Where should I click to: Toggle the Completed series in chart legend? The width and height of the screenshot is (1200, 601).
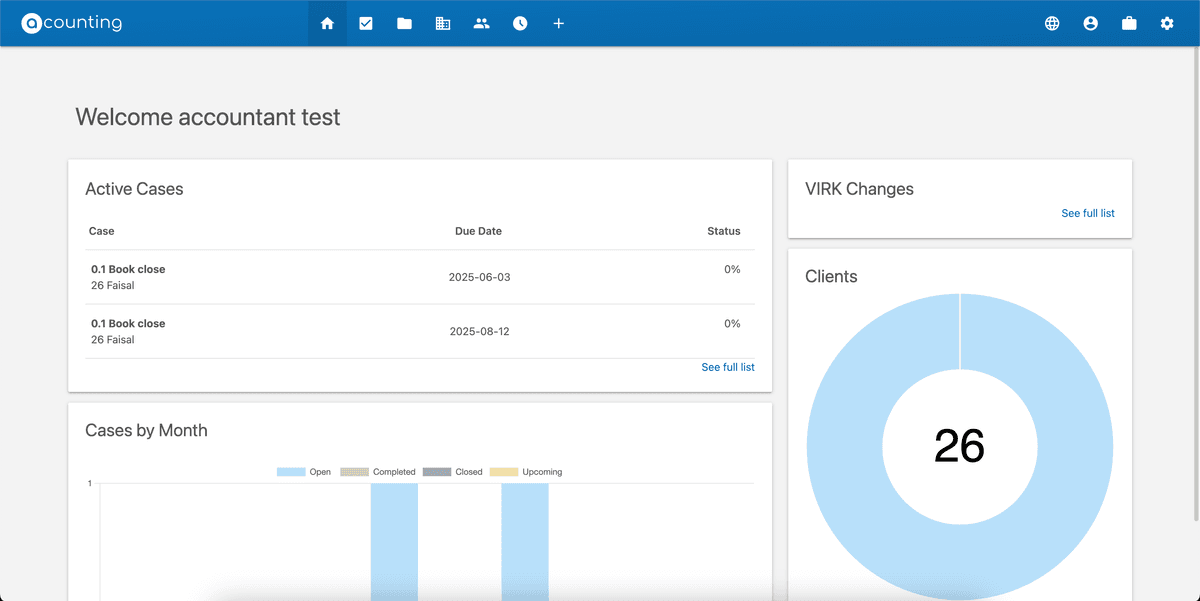pos(378,472)
